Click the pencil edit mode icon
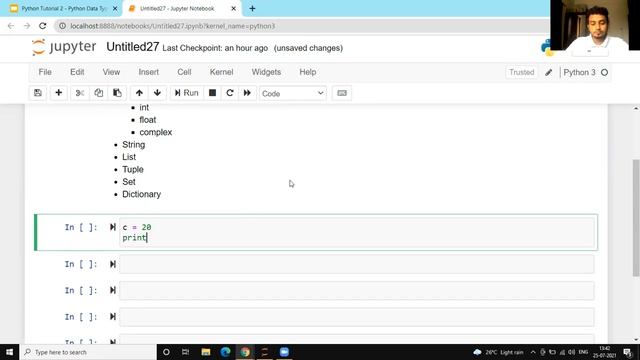 (549, 72)
